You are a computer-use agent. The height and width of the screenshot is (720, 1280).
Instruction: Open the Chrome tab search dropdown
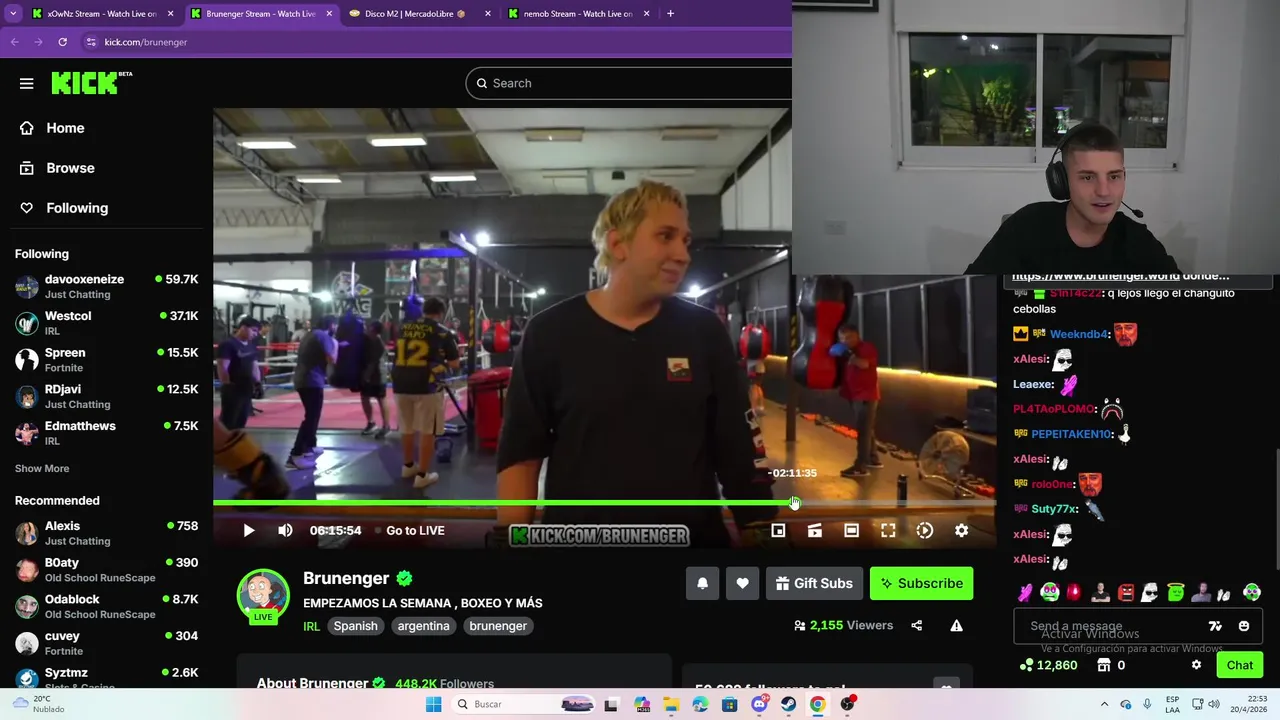click(13, 14)
